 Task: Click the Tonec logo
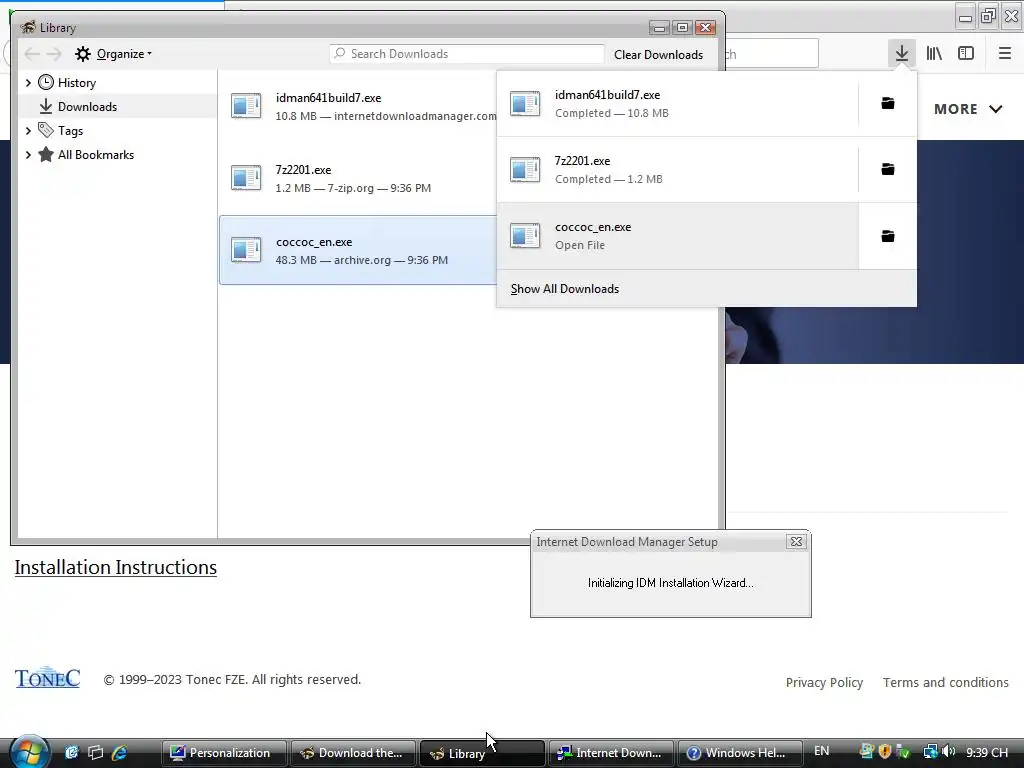pos(48,679)
